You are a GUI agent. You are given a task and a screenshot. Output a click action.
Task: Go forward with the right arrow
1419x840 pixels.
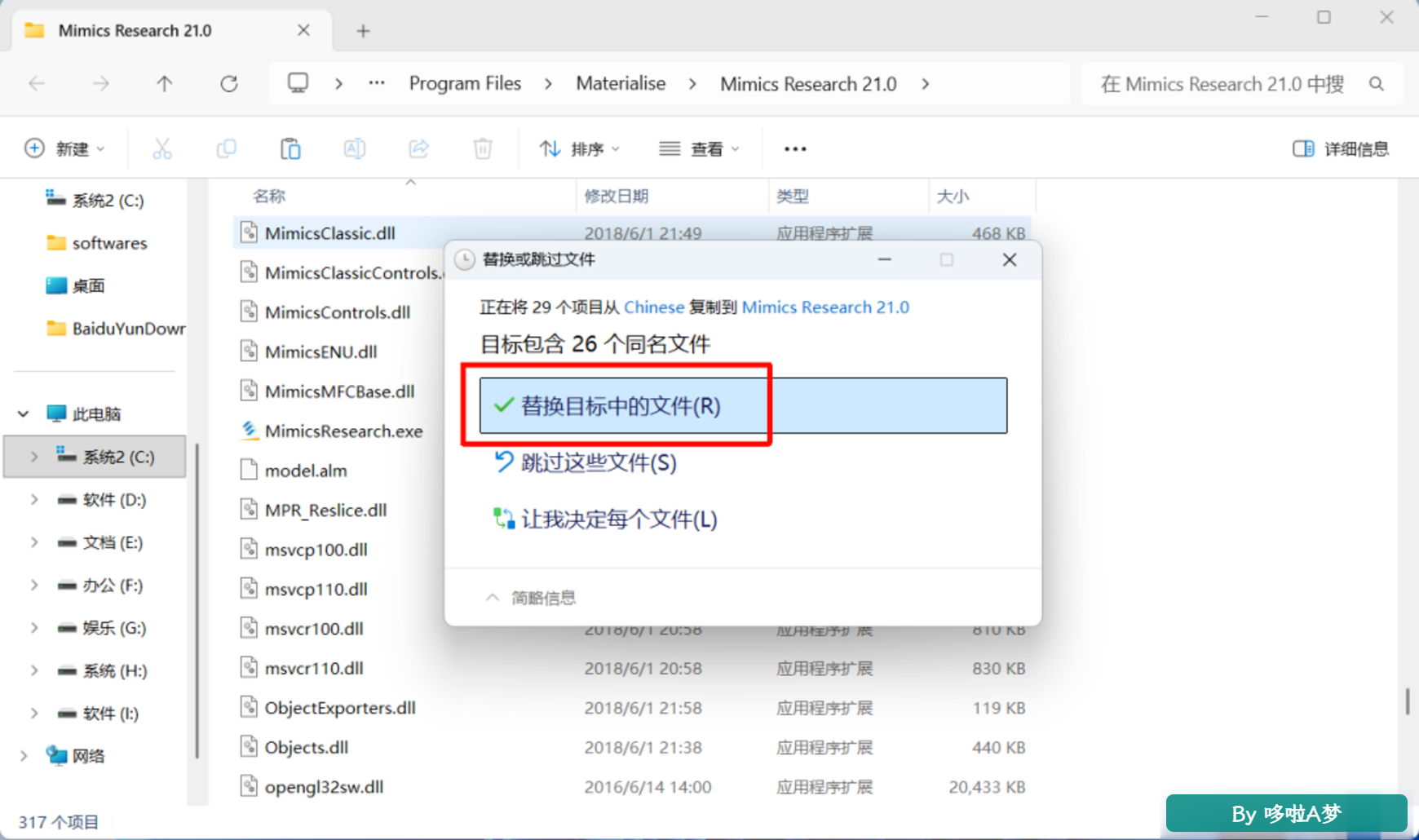(100, 83)
